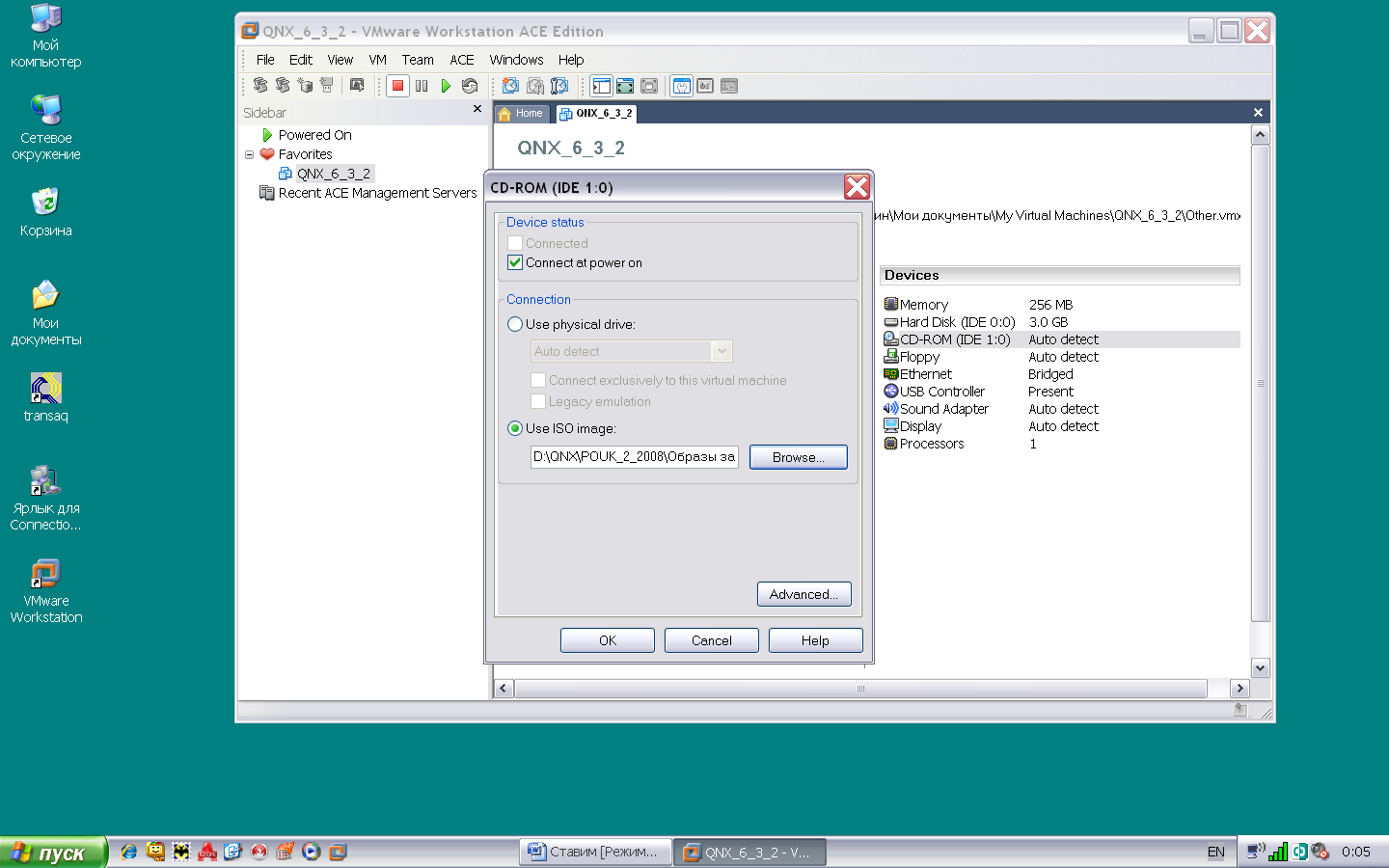The width and height of the screenshot is (1389, 868).
Task: Open the File menu
Action: 265,60
